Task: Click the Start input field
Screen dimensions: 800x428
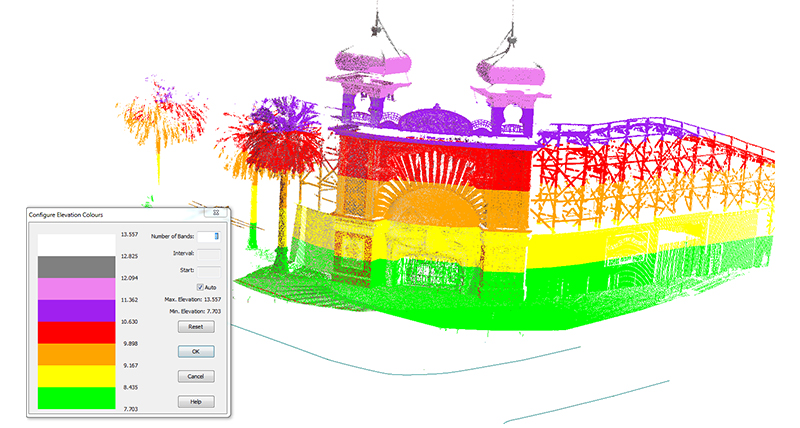Action: (x=208, y=269)
